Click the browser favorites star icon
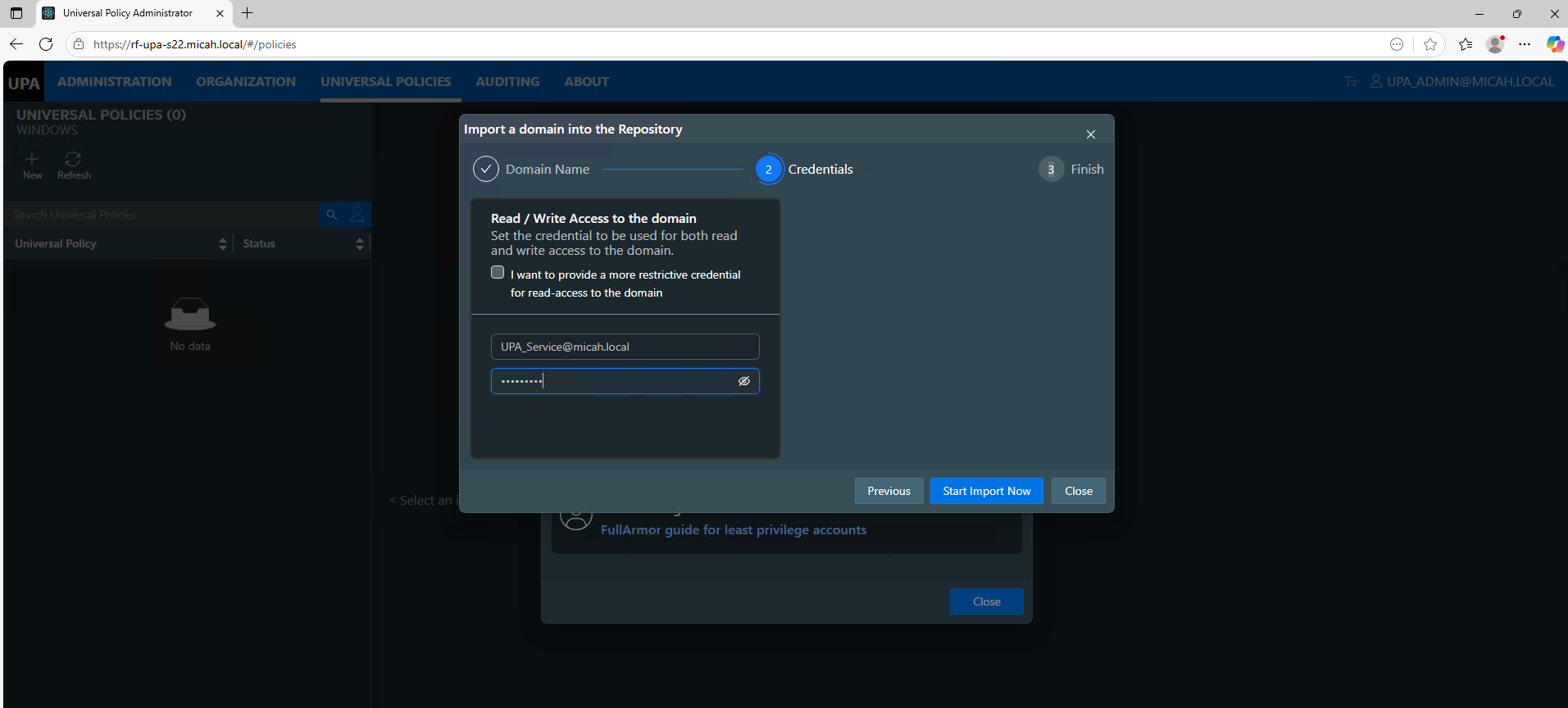1568x708 pixels. tap(1430, 44)
